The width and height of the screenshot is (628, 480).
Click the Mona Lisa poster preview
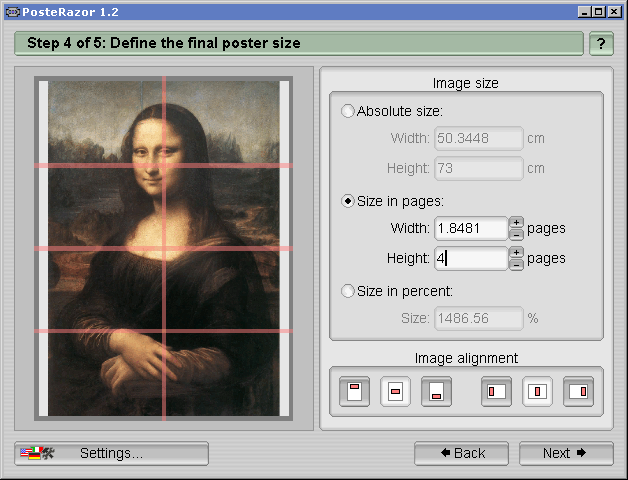point(163,248)
